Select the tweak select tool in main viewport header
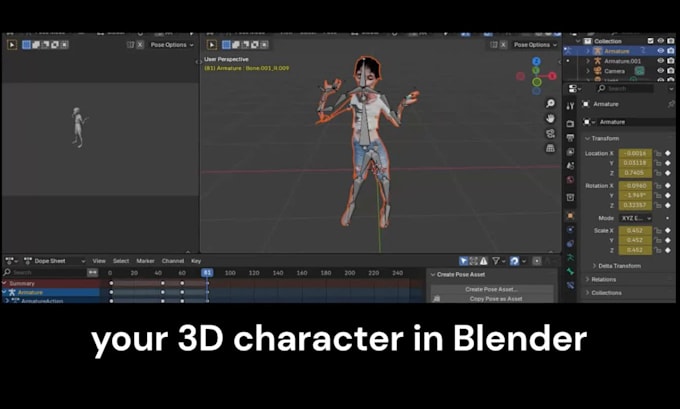Viewport: 680px width, 409px height. tap(212, 45)
